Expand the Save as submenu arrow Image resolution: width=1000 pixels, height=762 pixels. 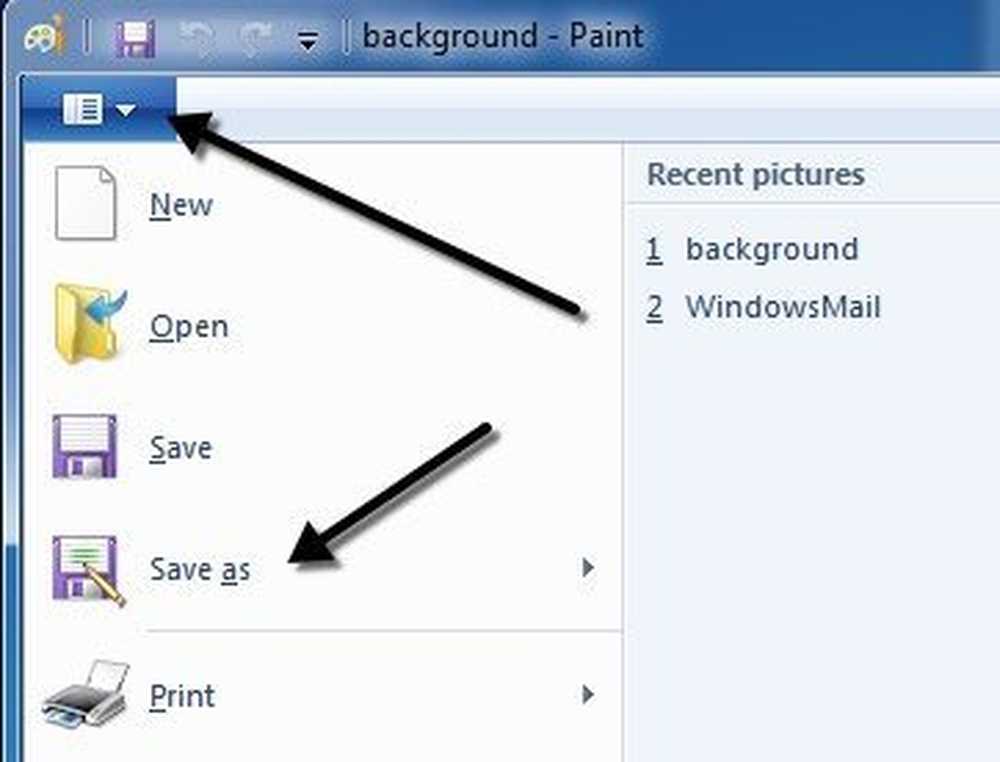click(x=588, y=567)
